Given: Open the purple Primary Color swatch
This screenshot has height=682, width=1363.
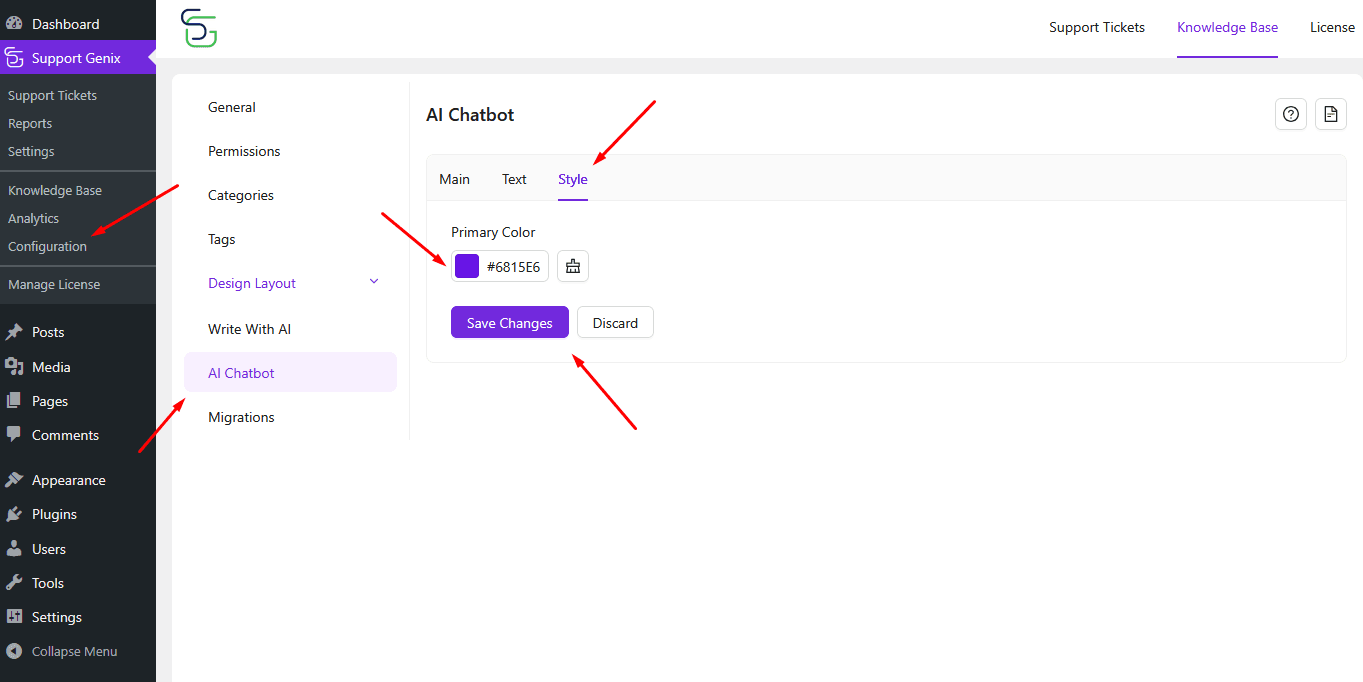Looking at the screenshot, I should click(x=467, y=266).
